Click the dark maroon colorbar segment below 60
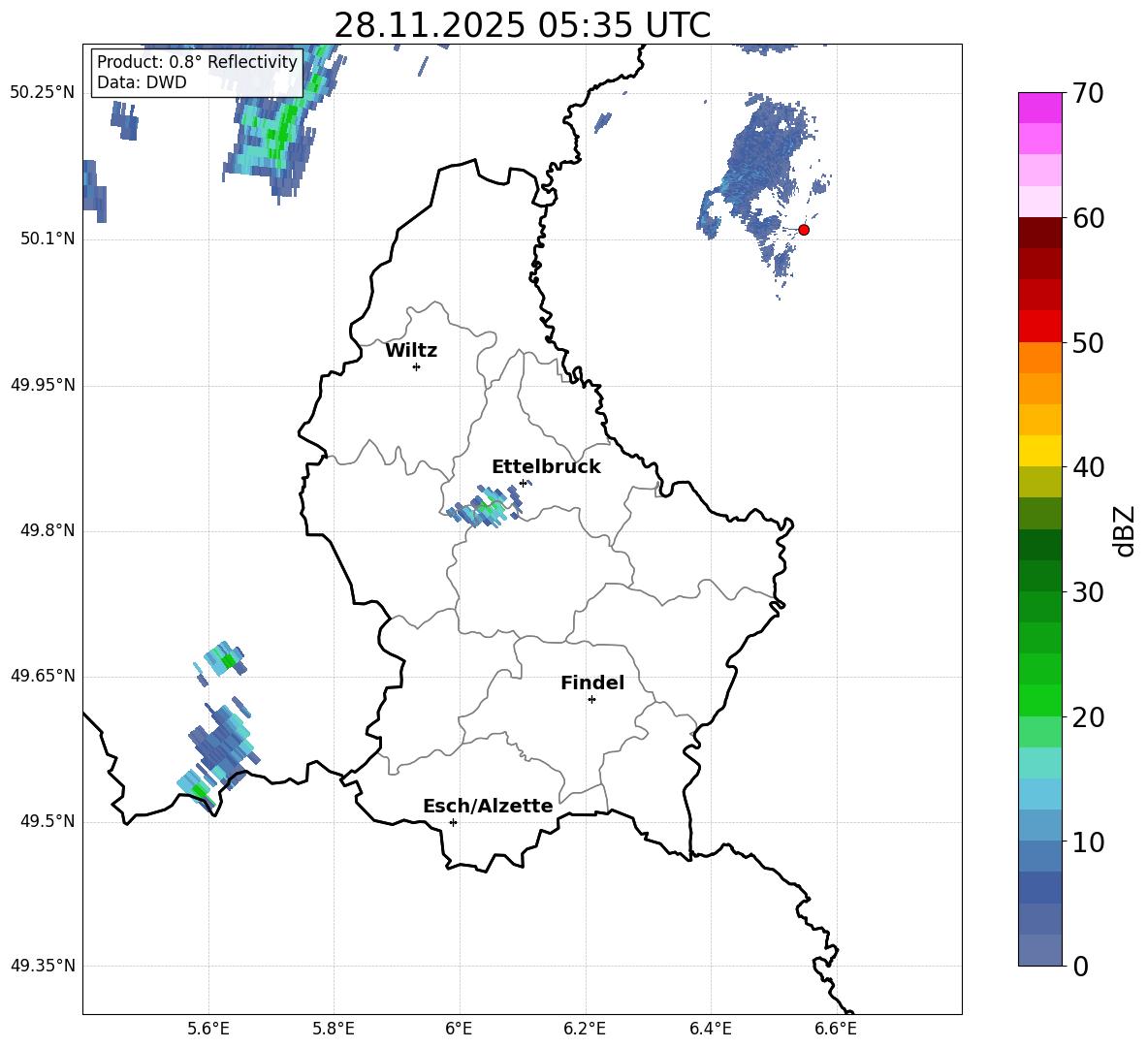This screenshot has height=1048, width=1148. (1040, 233)
